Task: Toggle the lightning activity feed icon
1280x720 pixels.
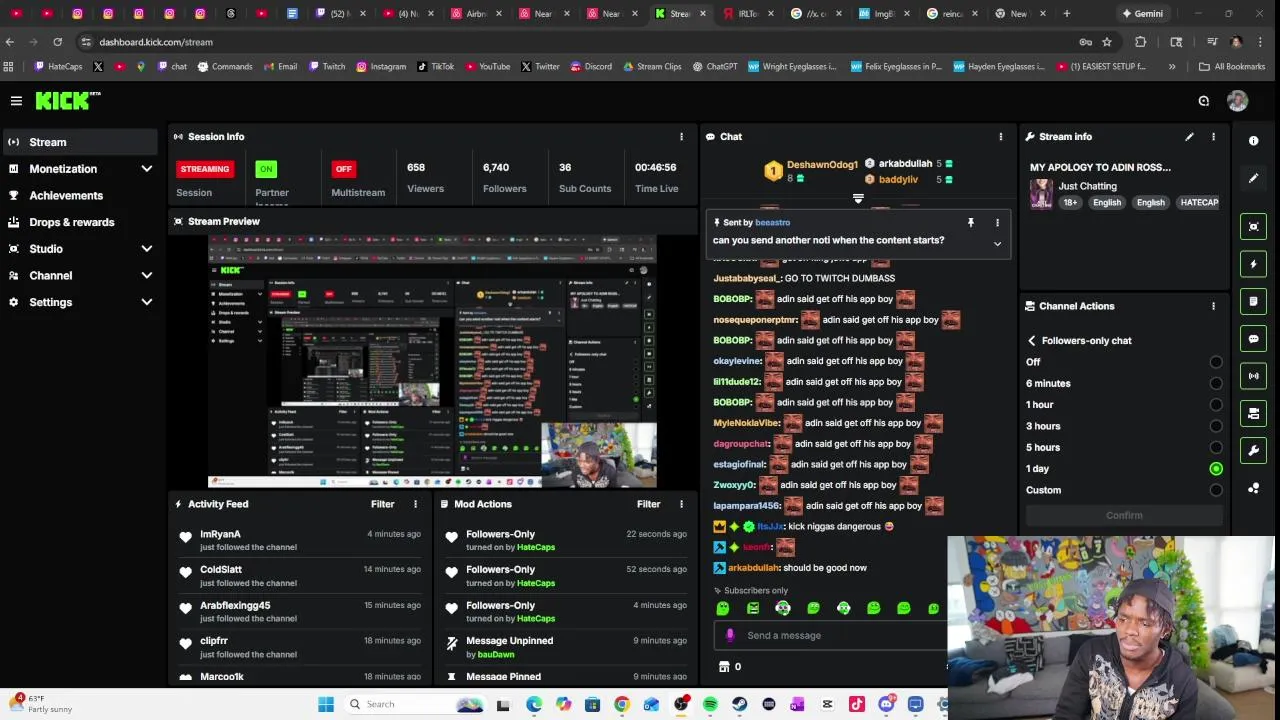Action: click(1254, 264)
